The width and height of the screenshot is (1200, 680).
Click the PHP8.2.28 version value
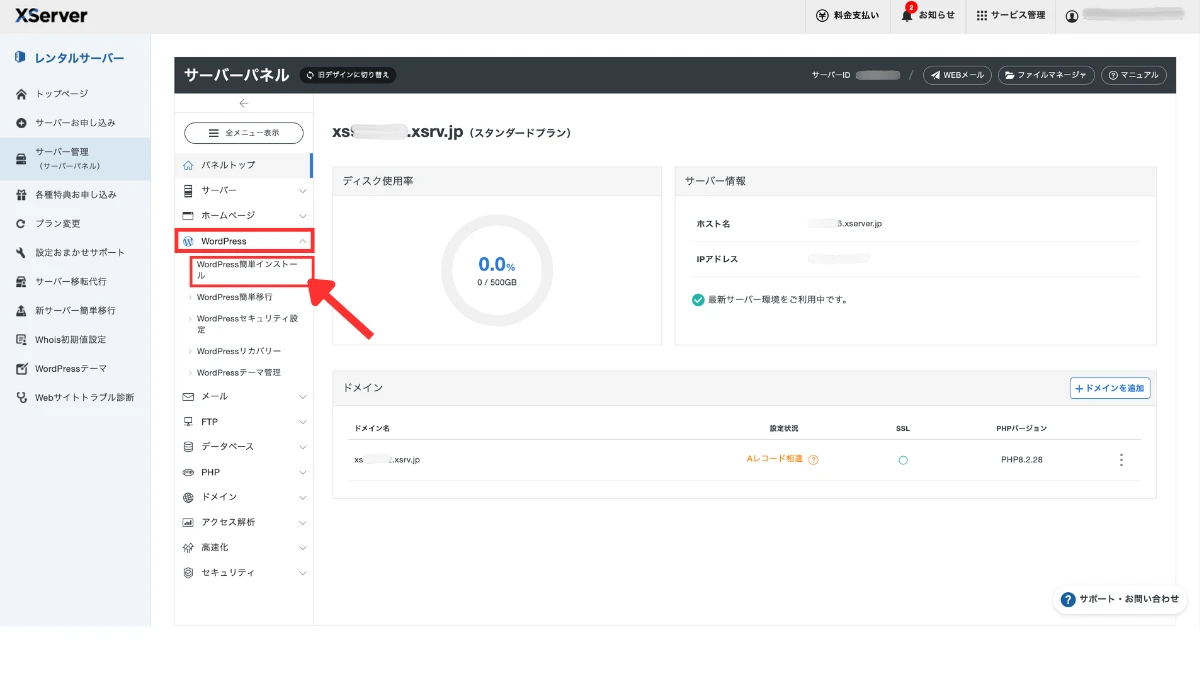tap(1022, 460)
